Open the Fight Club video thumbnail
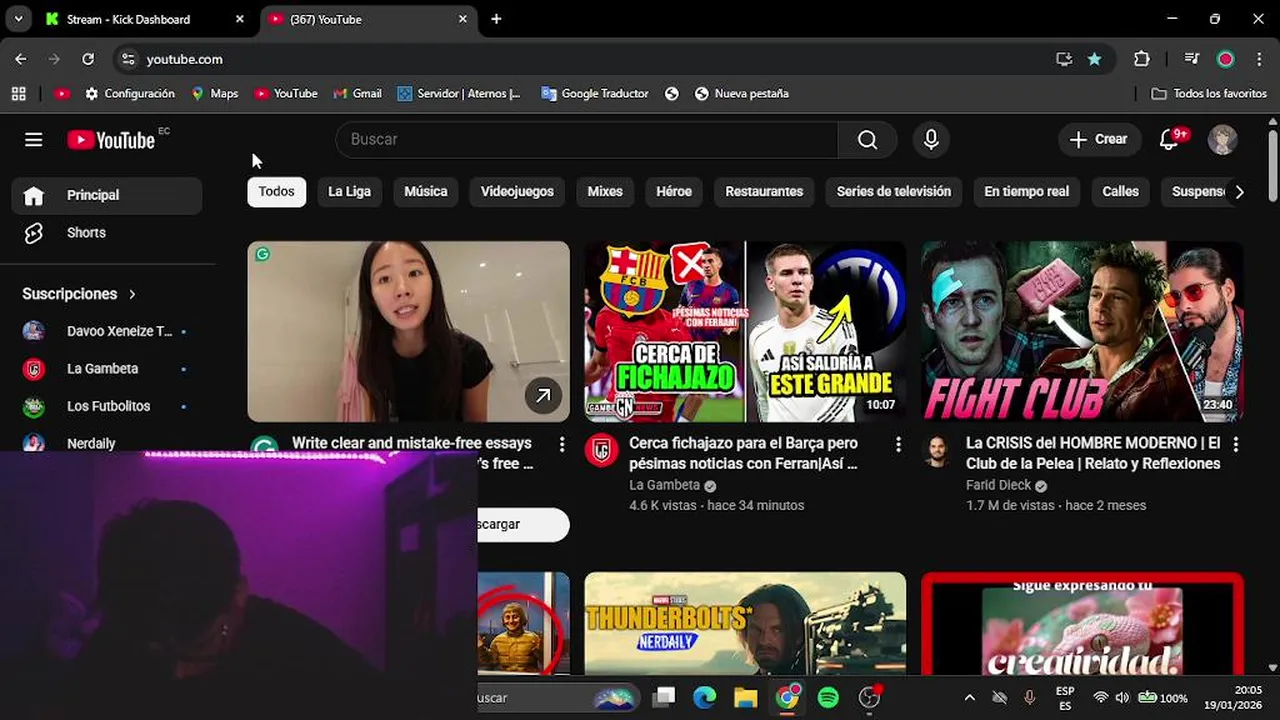 point(1082,332)
